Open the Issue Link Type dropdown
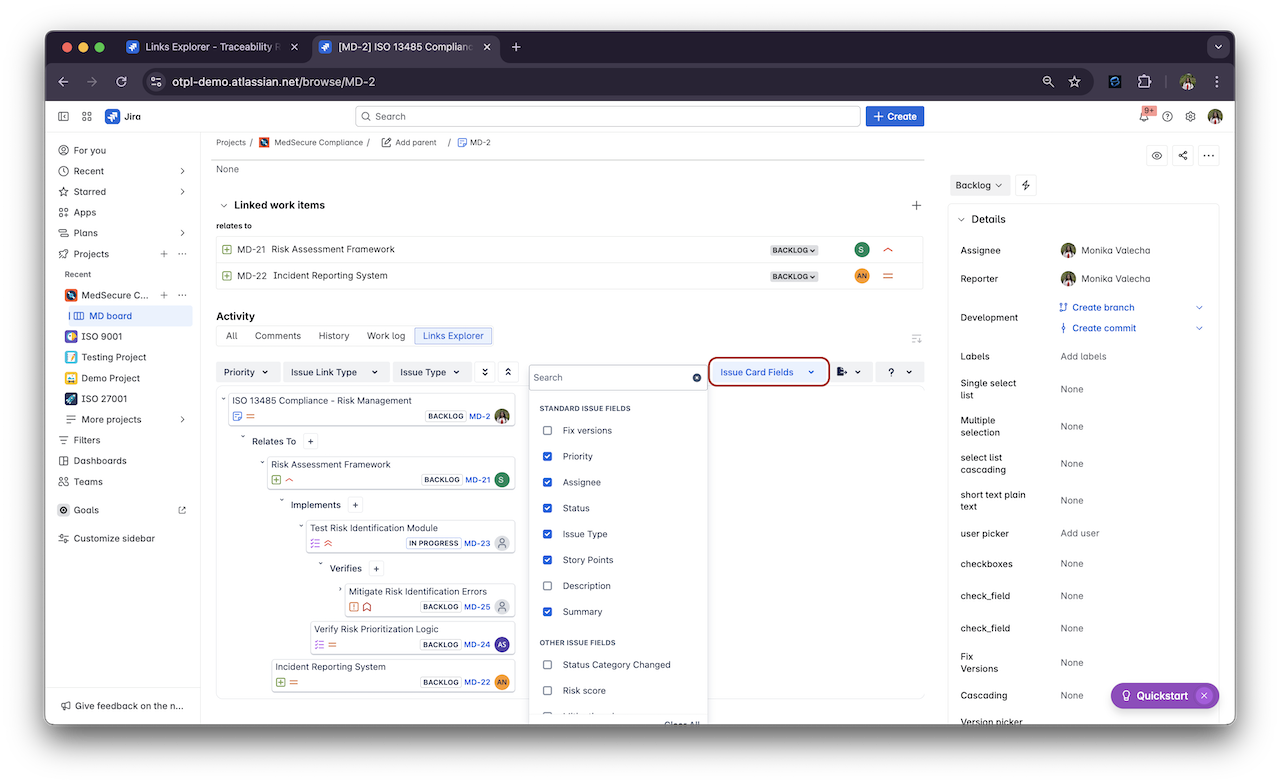Viewport: 1280px width, 784px height. pos(333,372)
